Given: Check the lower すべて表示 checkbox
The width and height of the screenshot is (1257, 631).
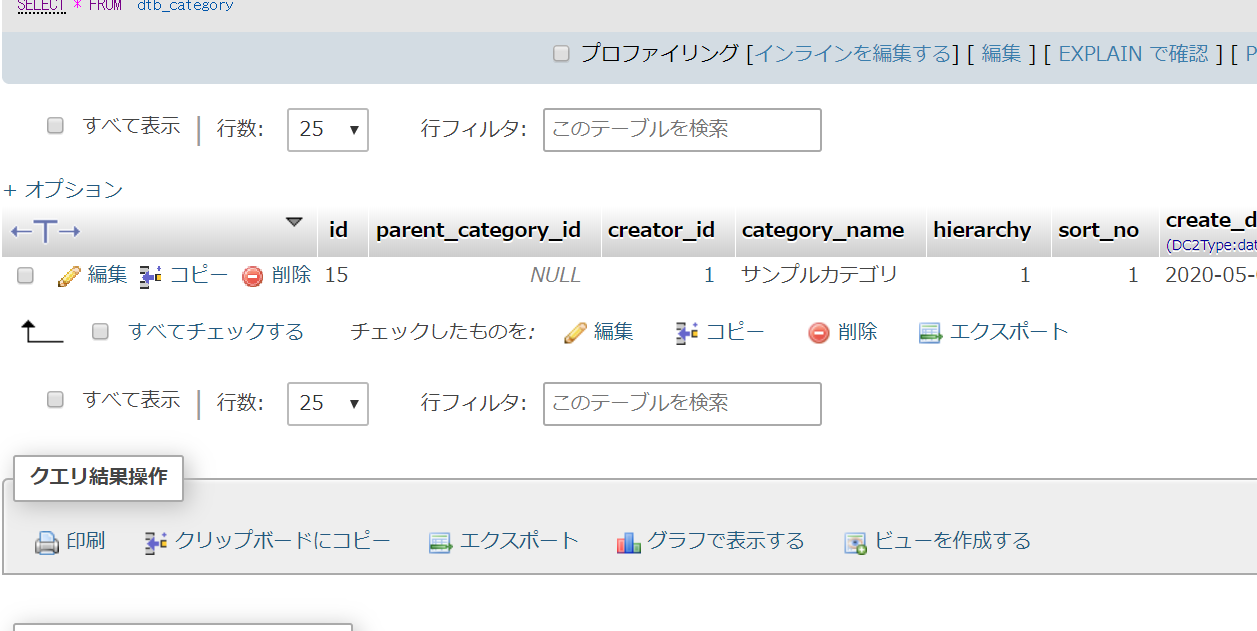Looking at the screenshot, I should (x=56, y=400).
